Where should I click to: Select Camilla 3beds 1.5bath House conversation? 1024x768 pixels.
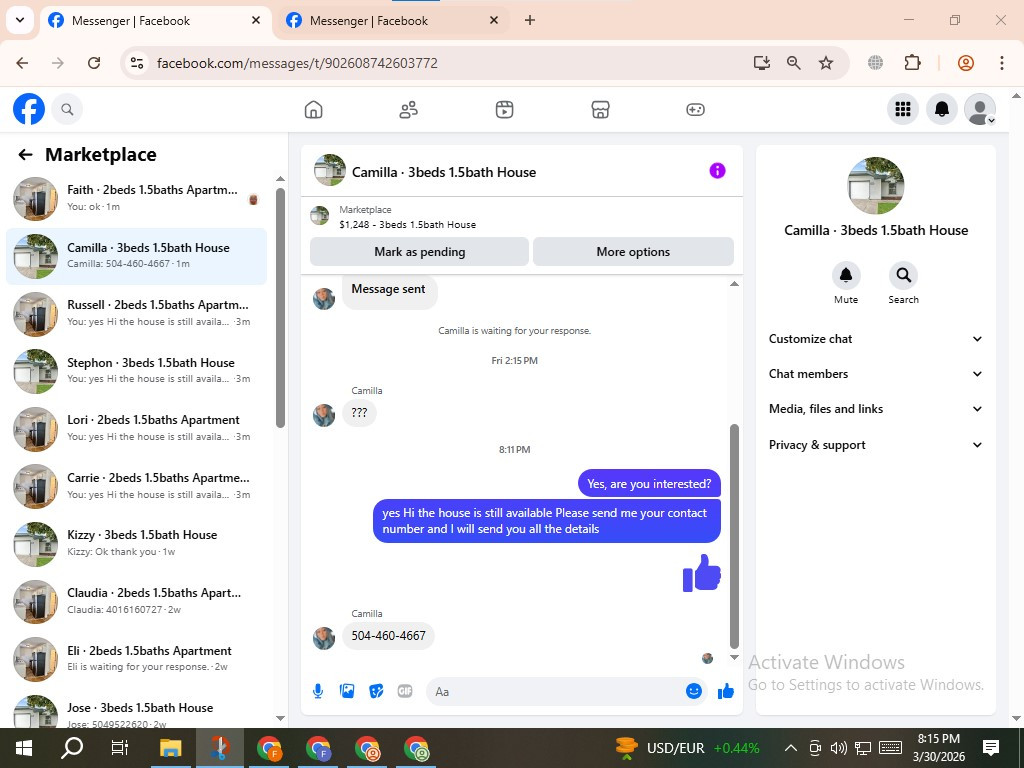pyautogui.click(x=136, y=256)
